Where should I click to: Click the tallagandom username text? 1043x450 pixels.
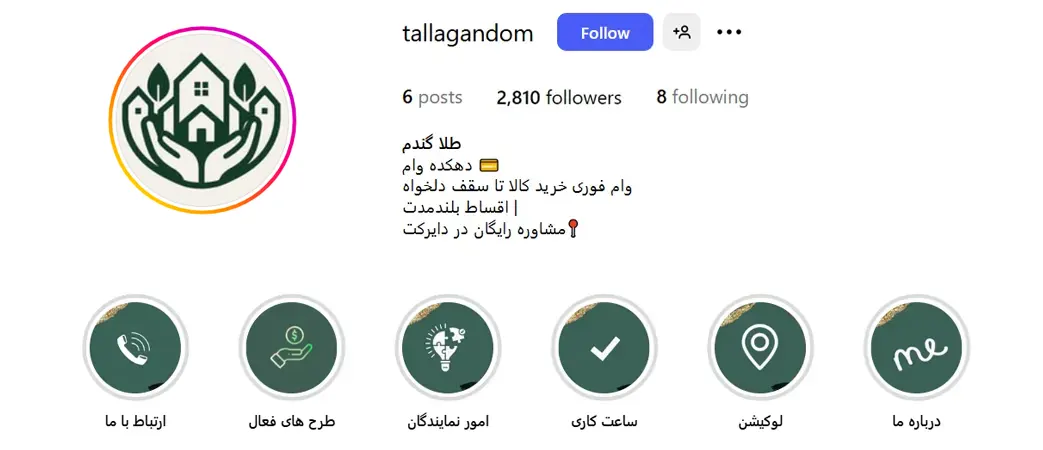468,33
